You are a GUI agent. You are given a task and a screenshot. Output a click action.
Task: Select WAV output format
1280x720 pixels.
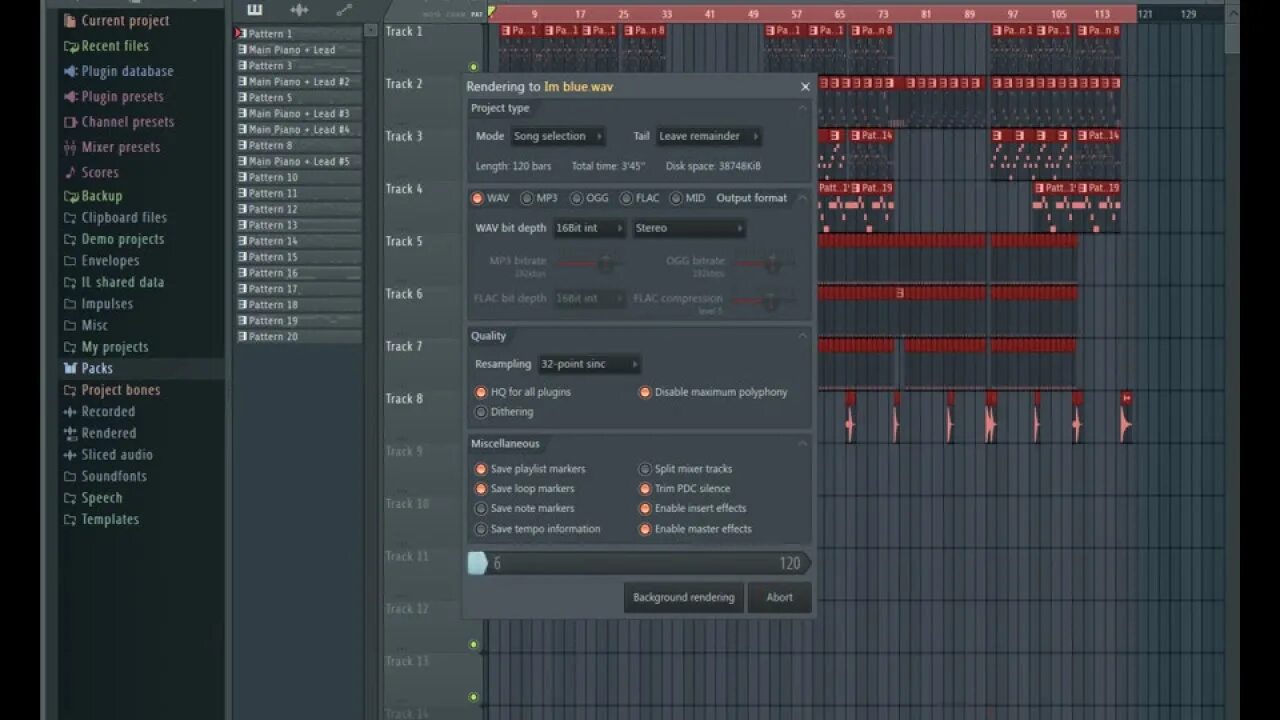[x=478, y=198]
